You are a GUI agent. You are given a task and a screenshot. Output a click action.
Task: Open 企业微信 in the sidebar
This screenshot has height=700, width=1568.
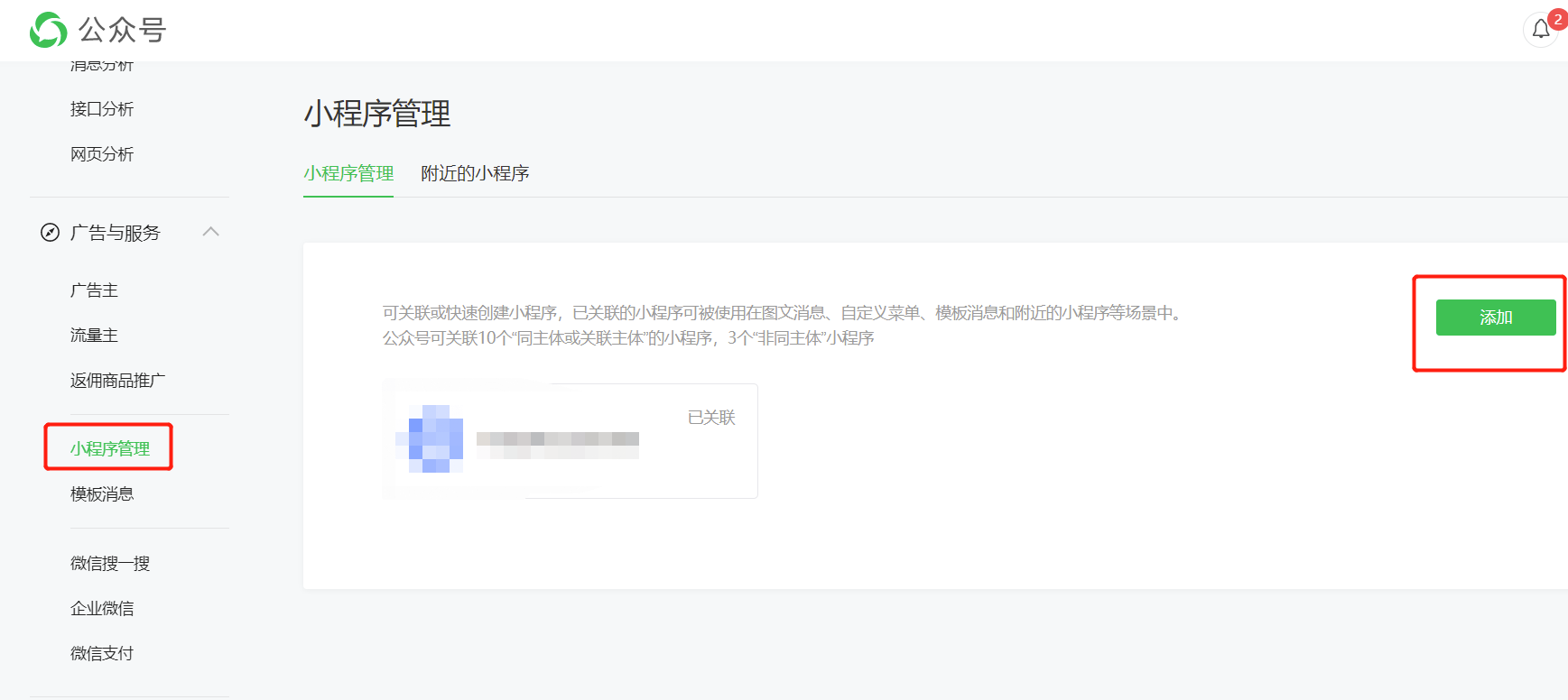pos(102,609)
